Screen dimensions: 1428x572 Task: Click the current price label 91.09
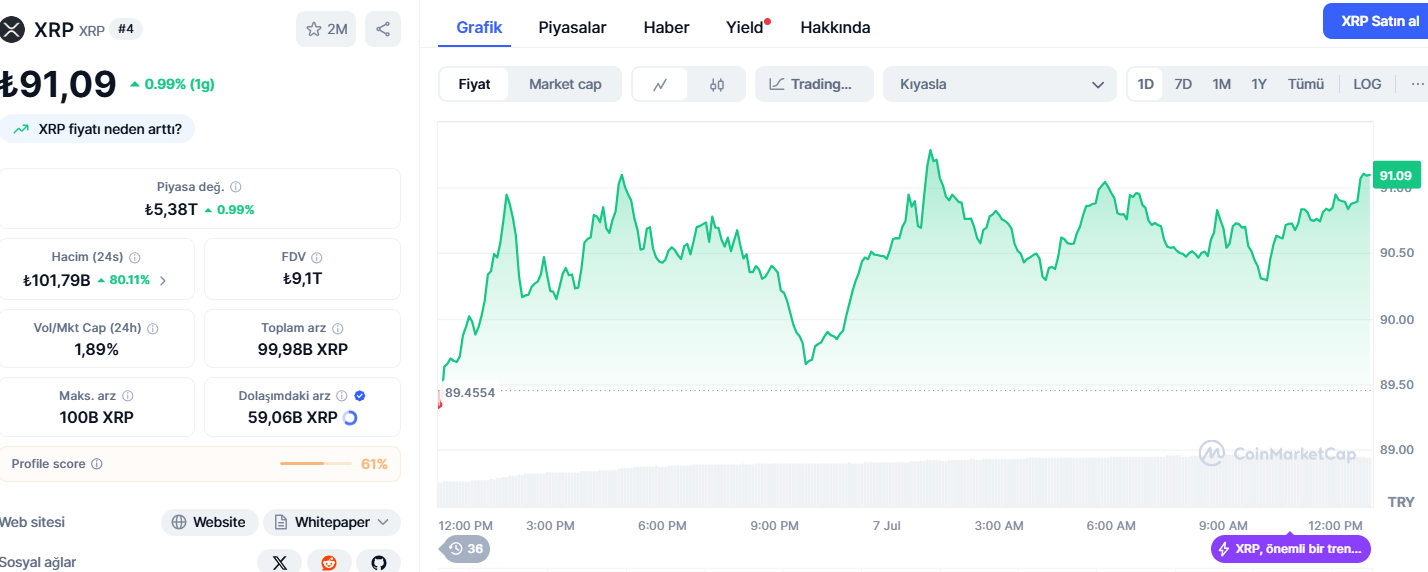(x=1396, y=176)
